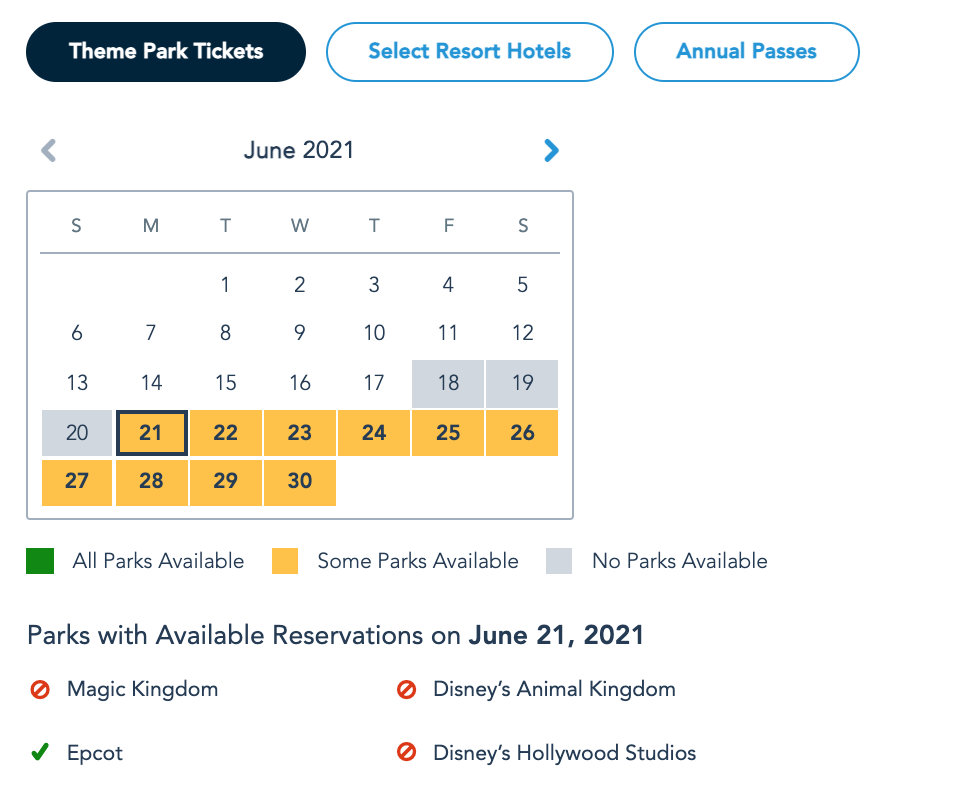The width and height of the screenshot is (966, 800).
Task: Click the gray No Parks Available swatch
Action: tap(559, 562)
